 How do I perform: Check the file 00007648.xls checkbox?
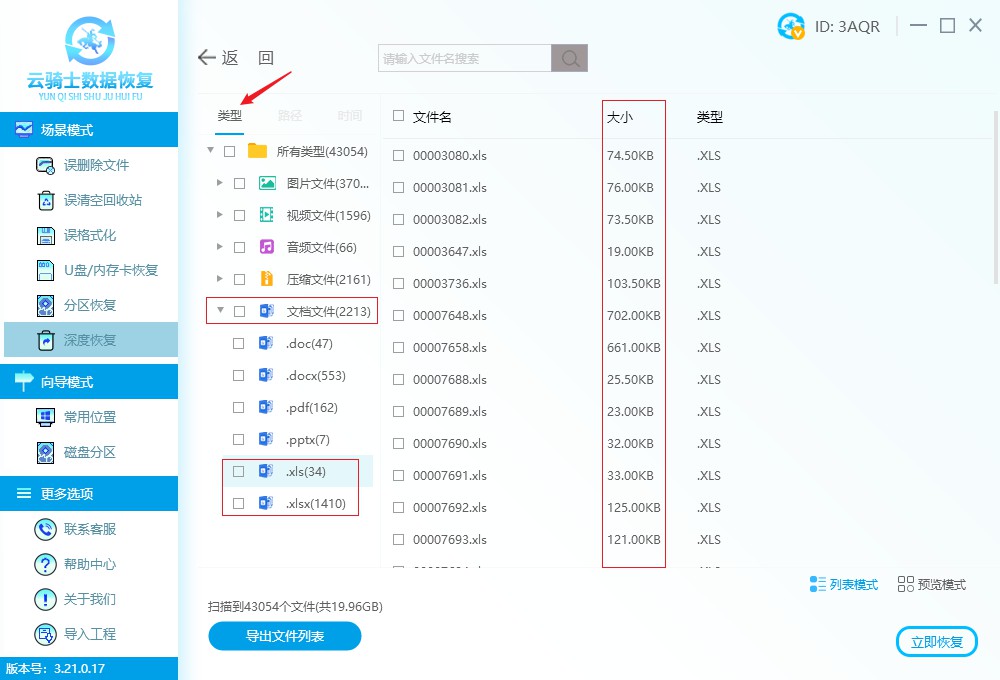pos(399,315)
